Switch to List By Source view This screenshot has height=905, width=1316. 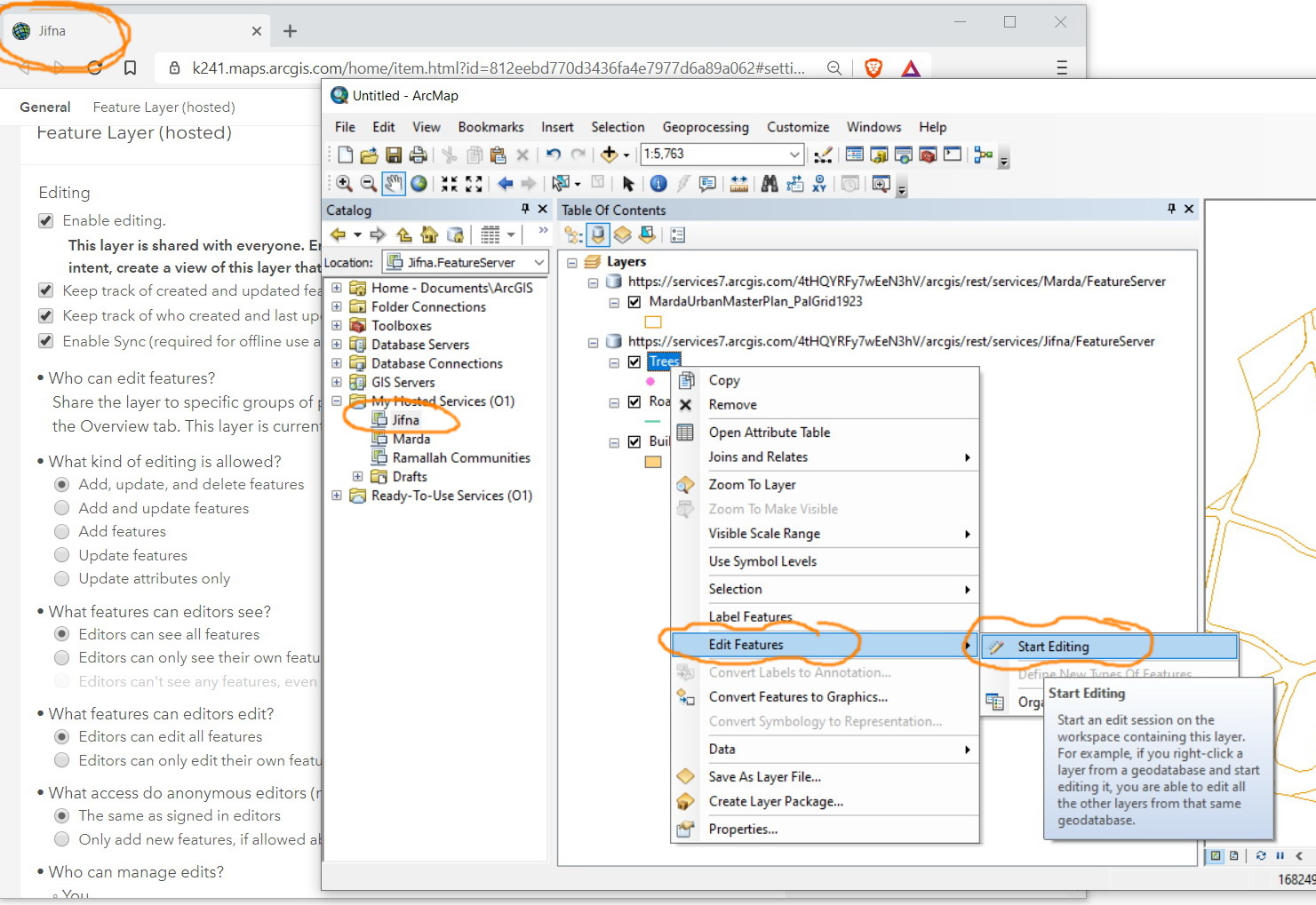598,235
